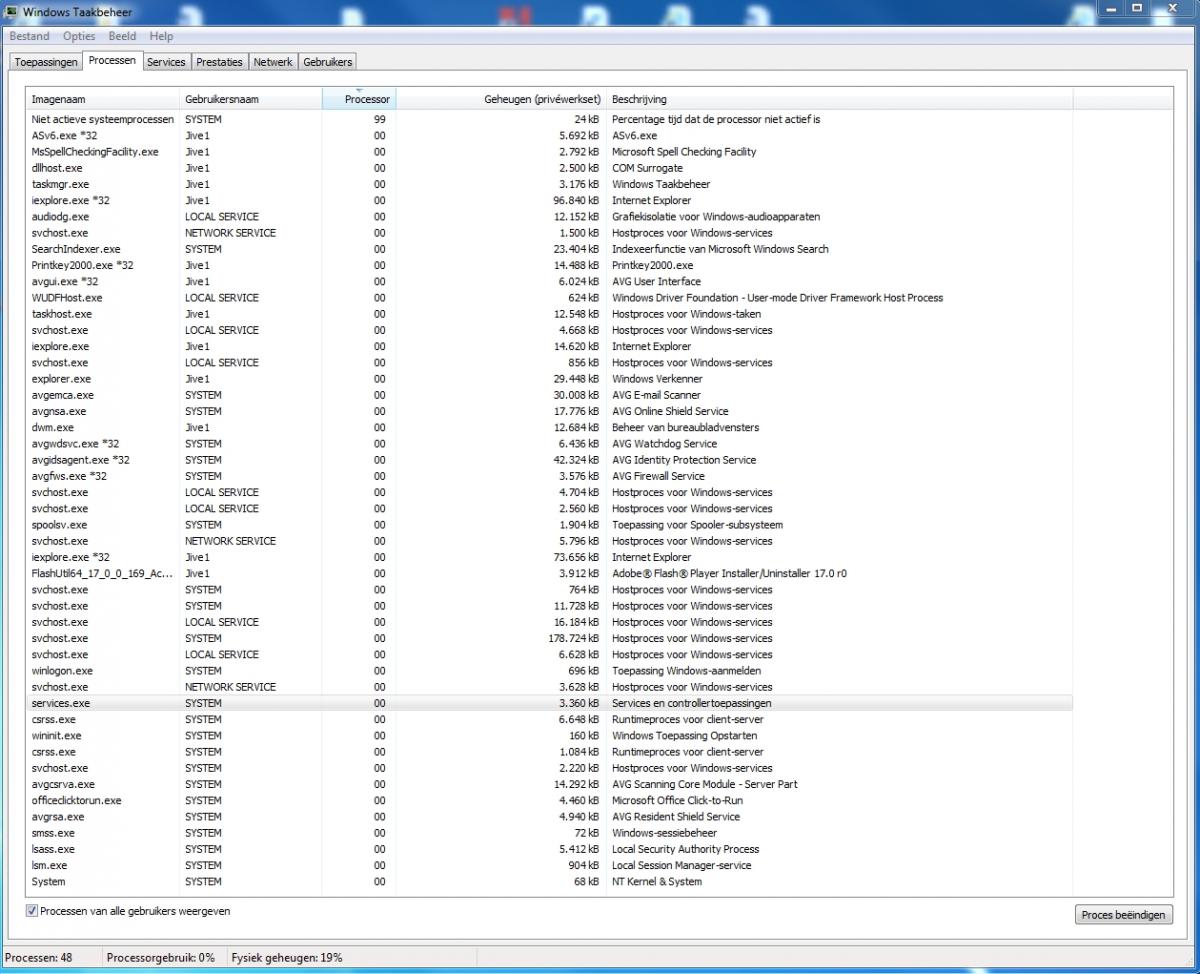The image size is (1200, 974).
Task: Open the Opties menu
Action: click(x=79, y=36)
